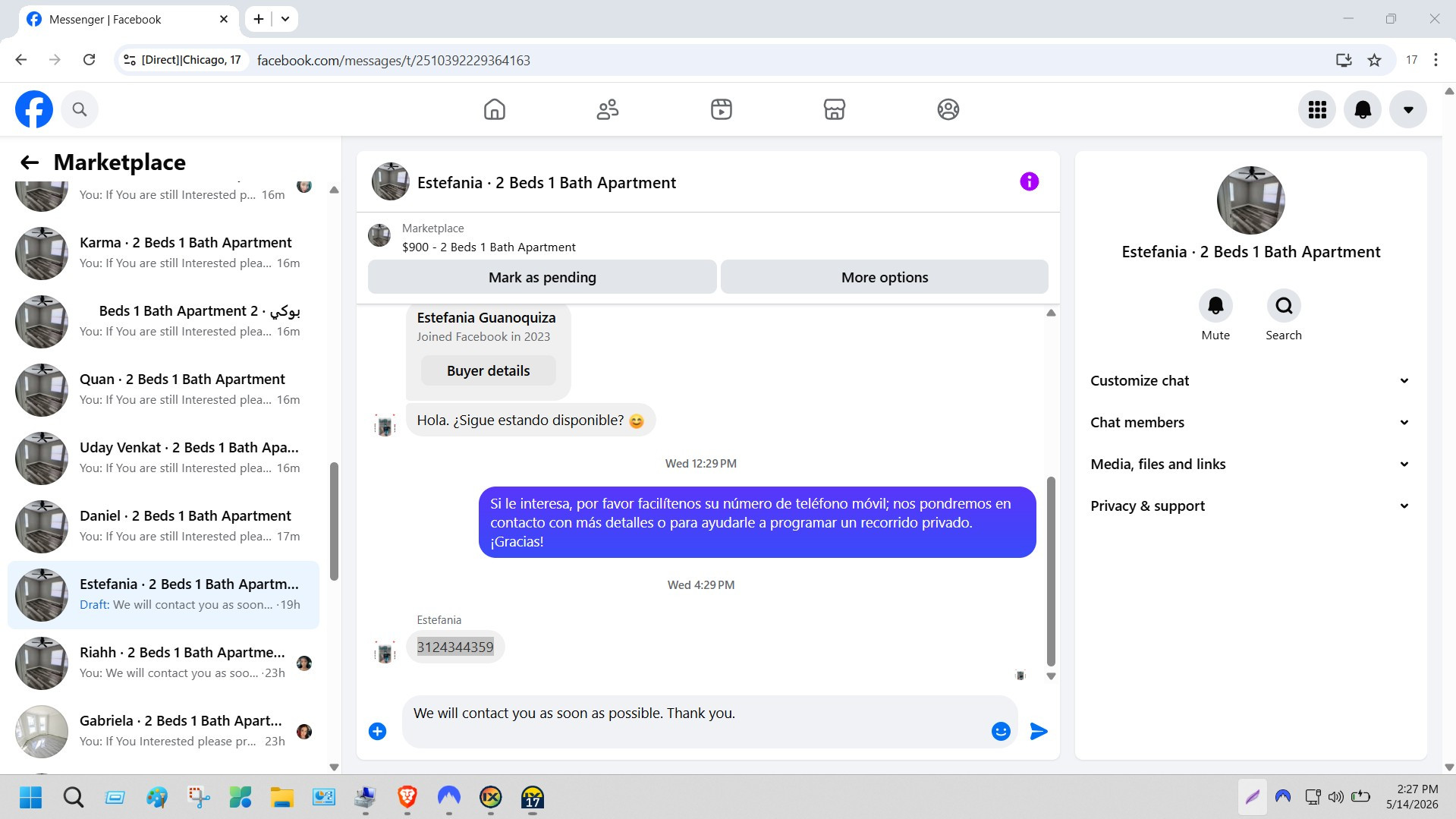Open the emoji picker smiley icon

click(x=1001, y=731)
